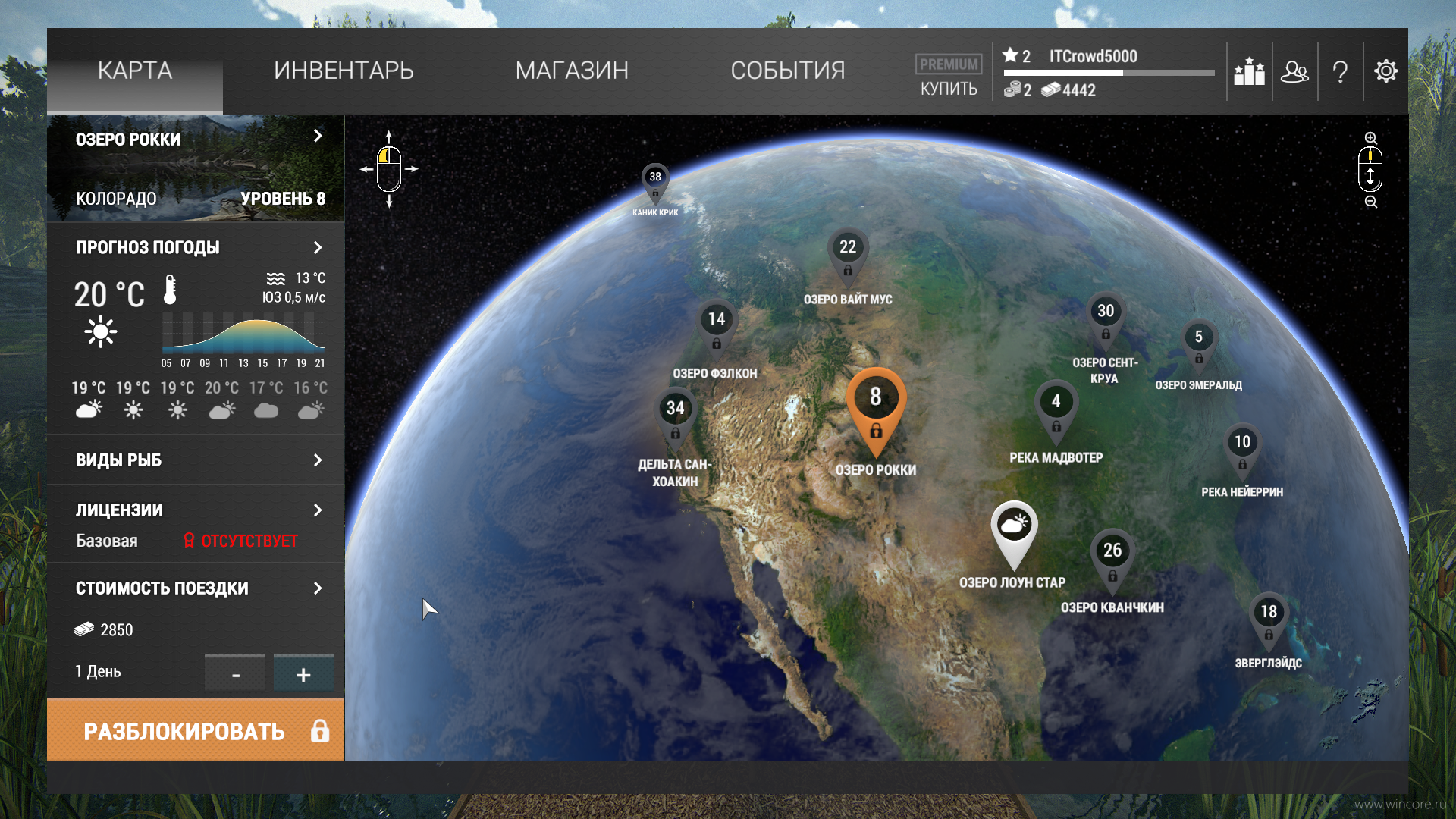The image size is (1456, 819).
Task: Open the settings gear icon
Action: point(1385,71)
